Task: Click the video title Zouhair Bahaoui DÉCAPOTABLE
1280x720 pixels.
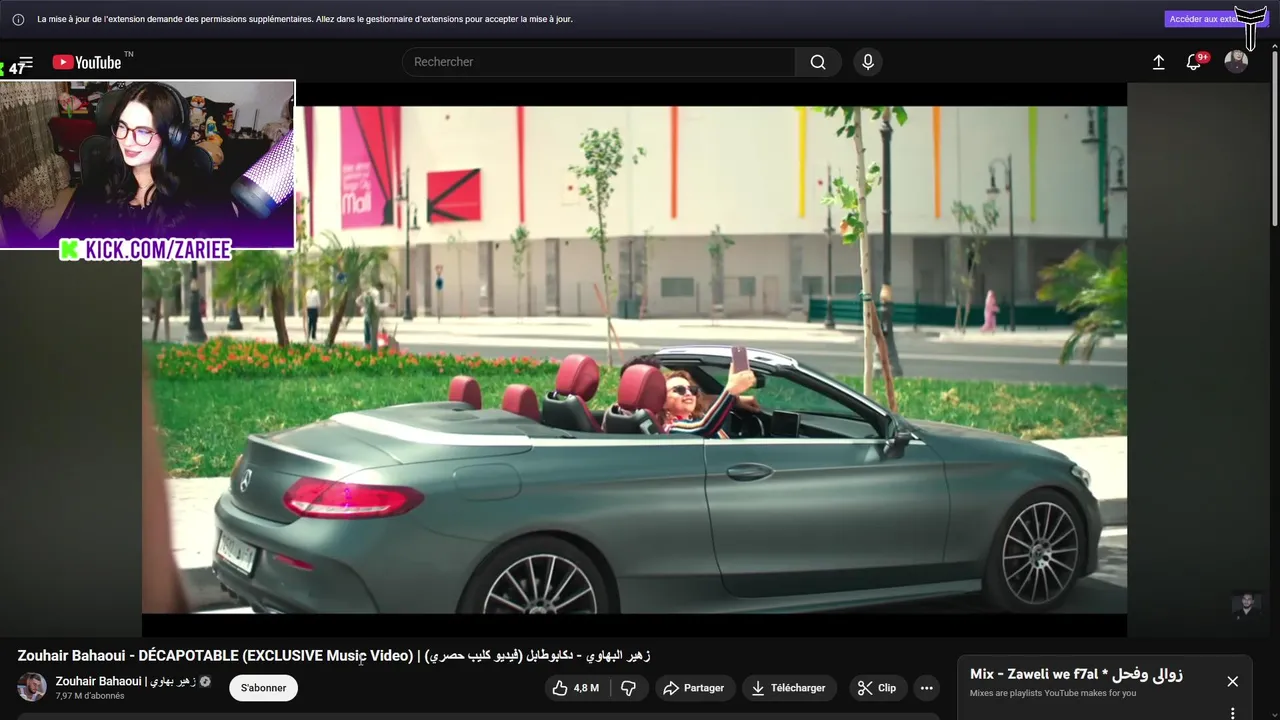Action: pyautogui.click(x=334, y=656)
